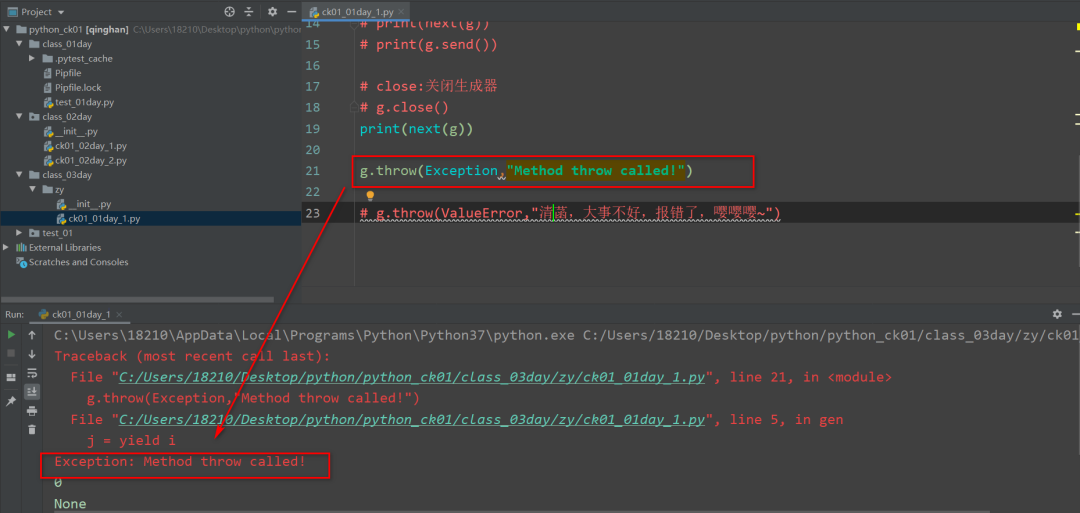
Task: Click the print icon in Run toolbar
Action: 32,411
